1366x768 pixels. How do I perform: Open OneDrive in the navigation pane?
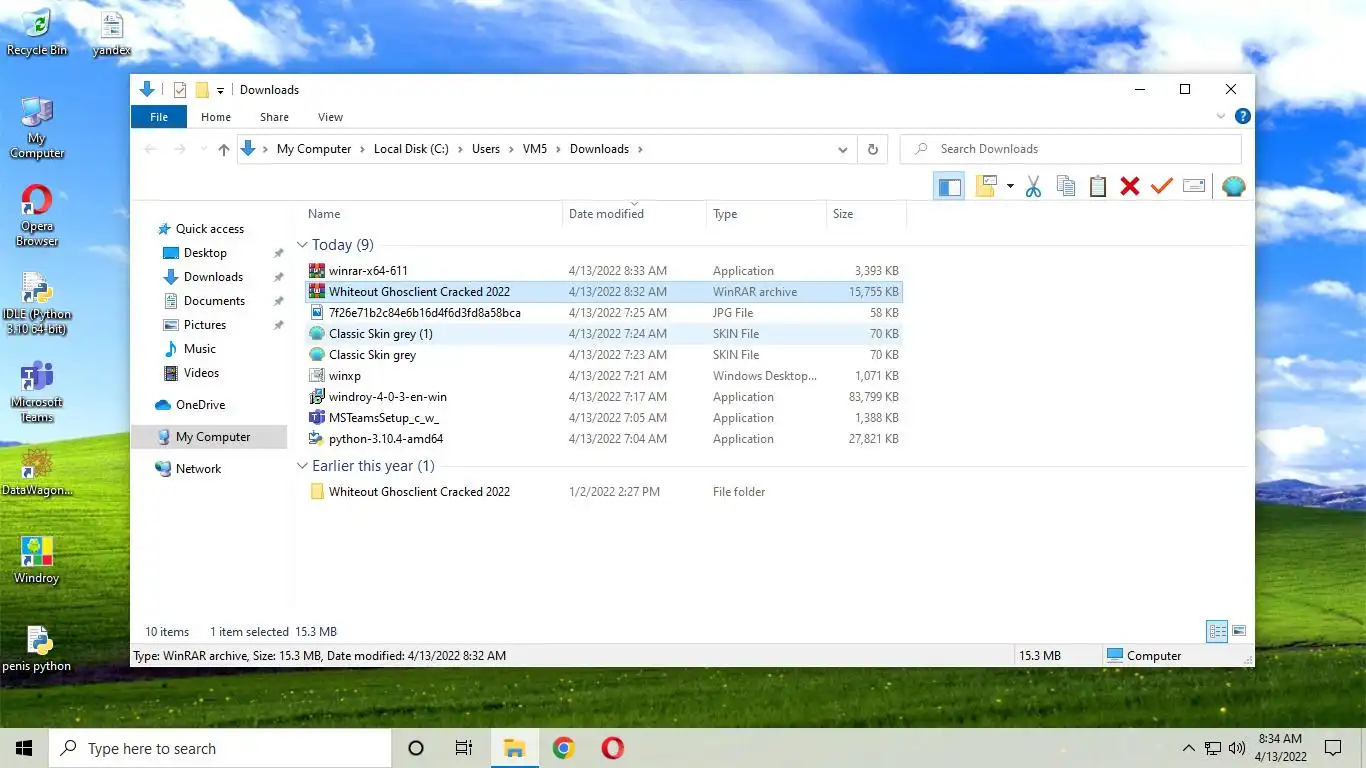(x=200, y=405)
